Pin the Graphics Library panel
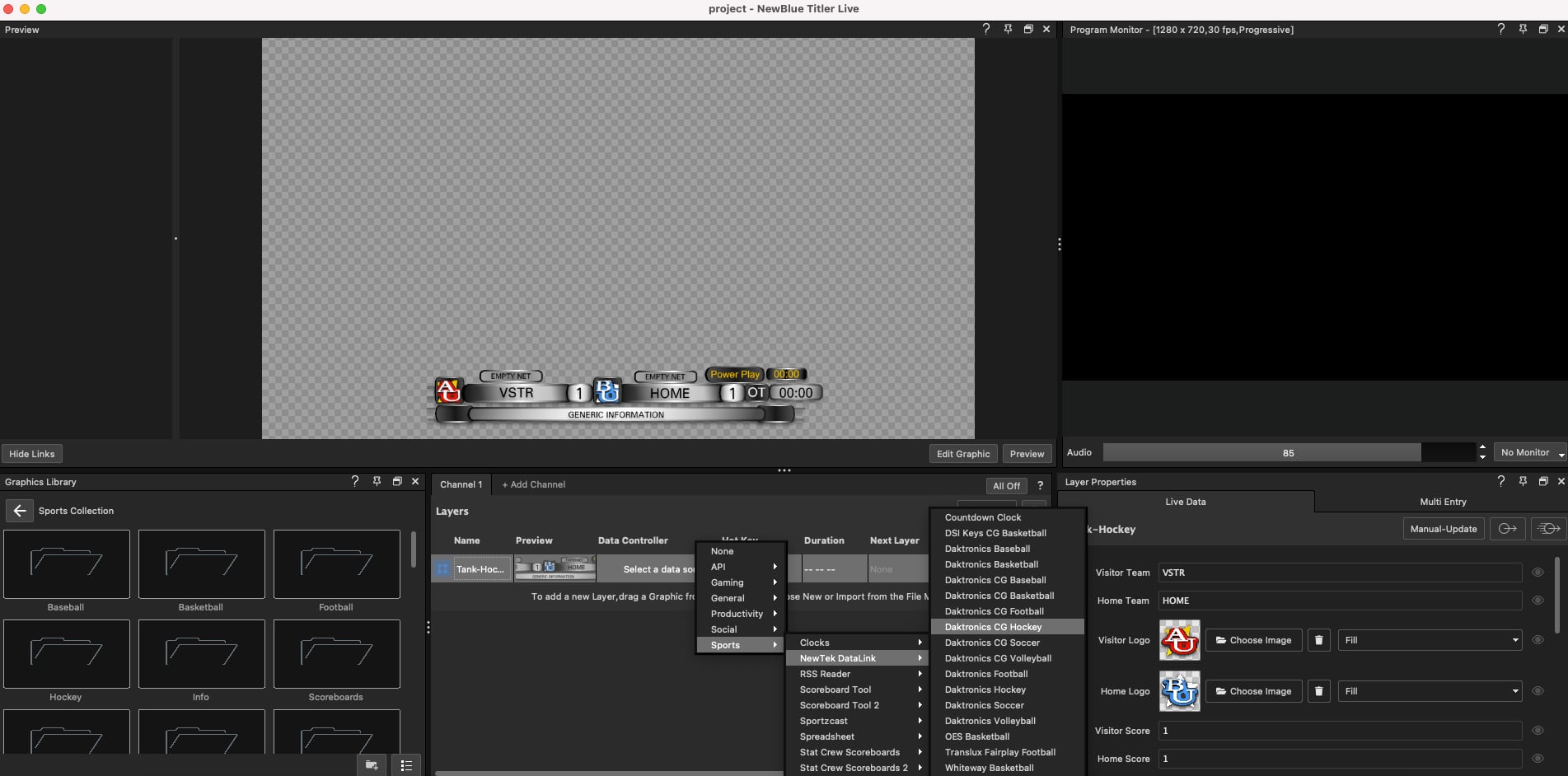This screenshot has height=776, width=1568. [377, 481]
